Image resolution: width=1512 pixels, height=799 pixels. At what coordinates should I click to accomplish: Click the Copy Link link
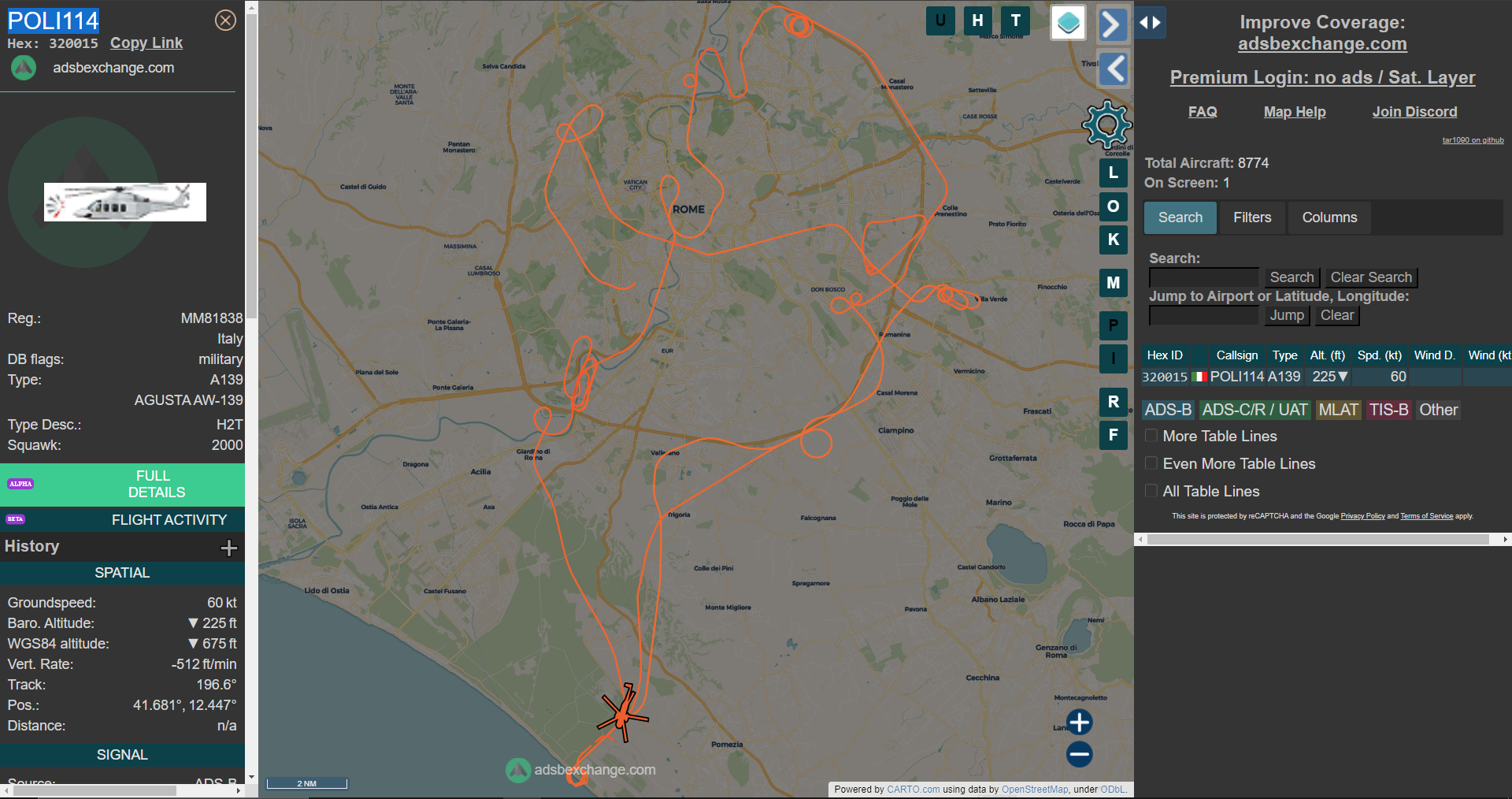tap(146, 43)
